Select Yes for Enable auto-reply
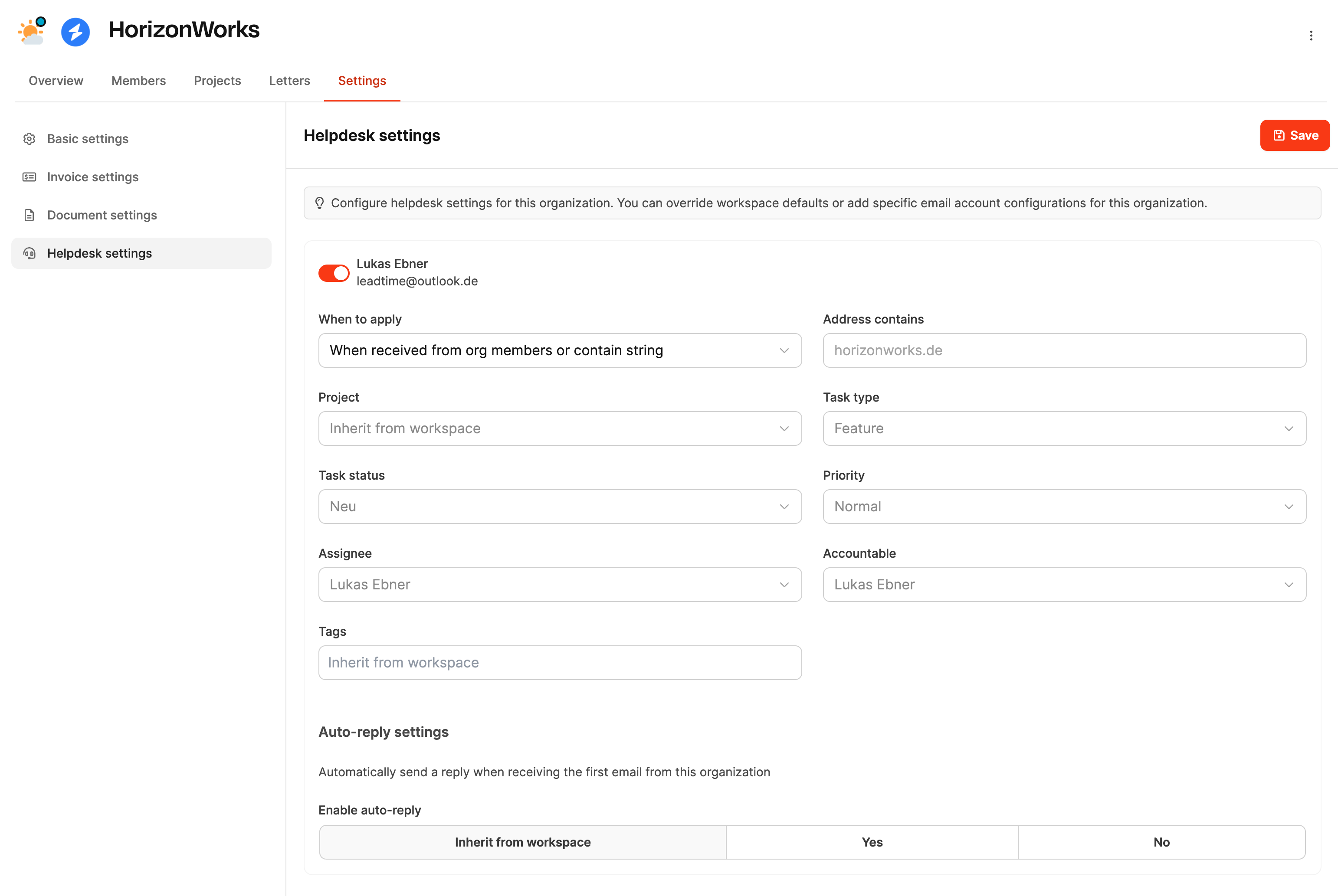The height and width of the screenshot is (896, 1338). [x=872, y=842]
